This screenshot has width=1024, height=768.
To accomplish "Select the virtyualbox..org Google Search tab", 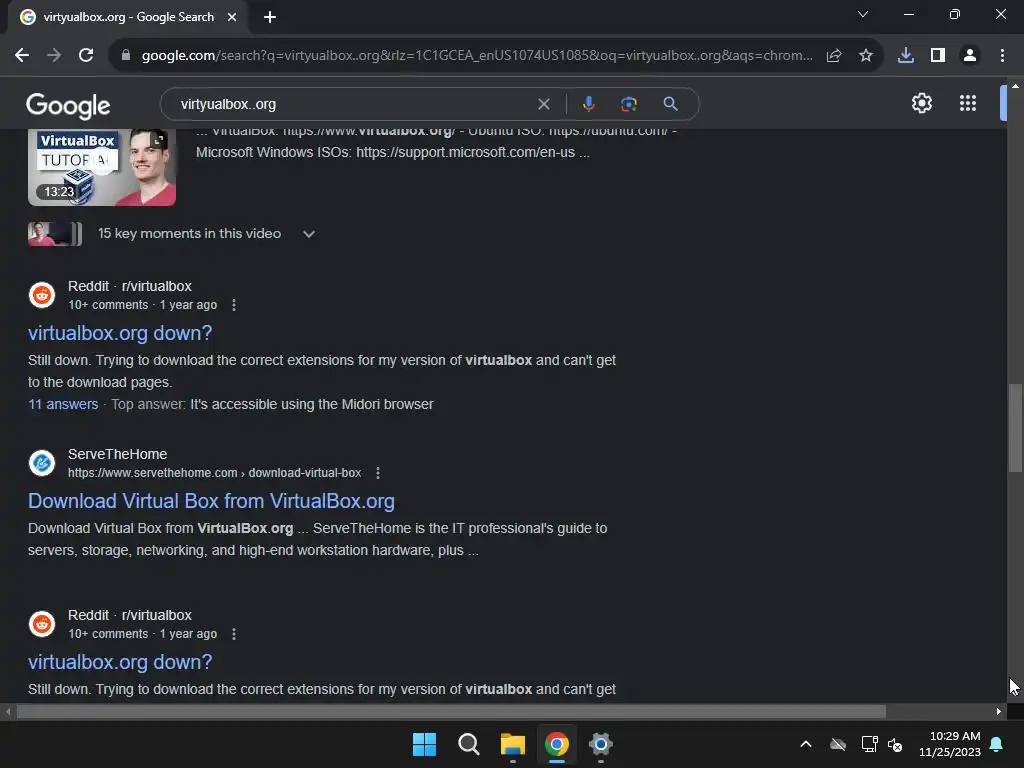I will (128, 17).
